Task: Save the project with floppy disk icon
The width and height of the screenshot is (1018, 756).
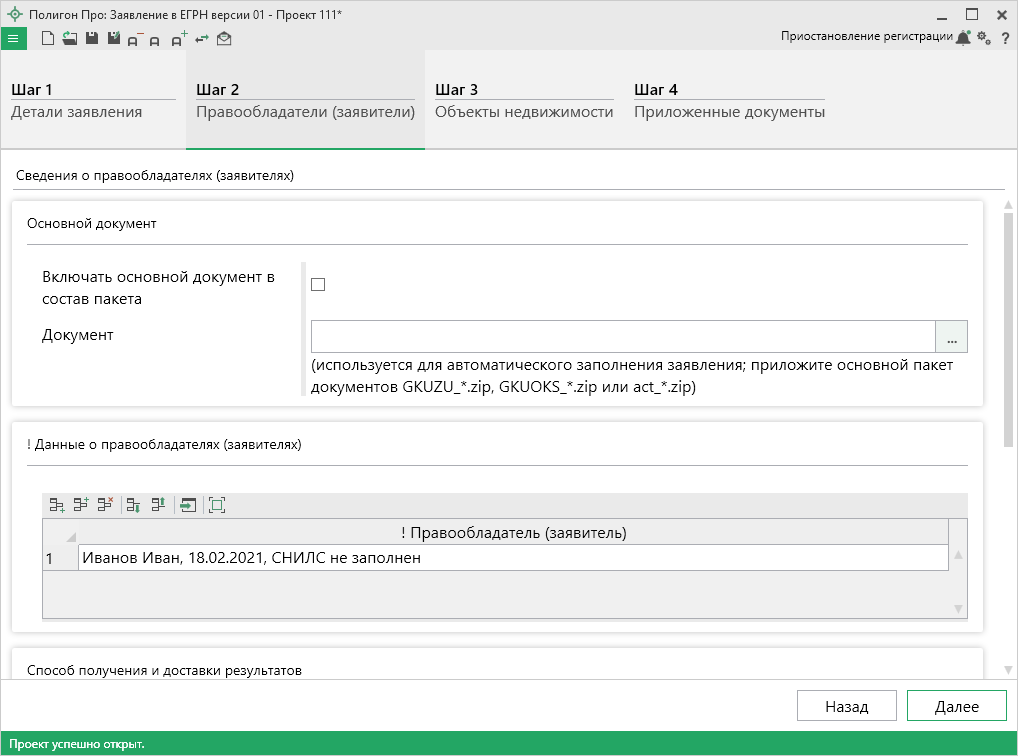Action: 92,39
